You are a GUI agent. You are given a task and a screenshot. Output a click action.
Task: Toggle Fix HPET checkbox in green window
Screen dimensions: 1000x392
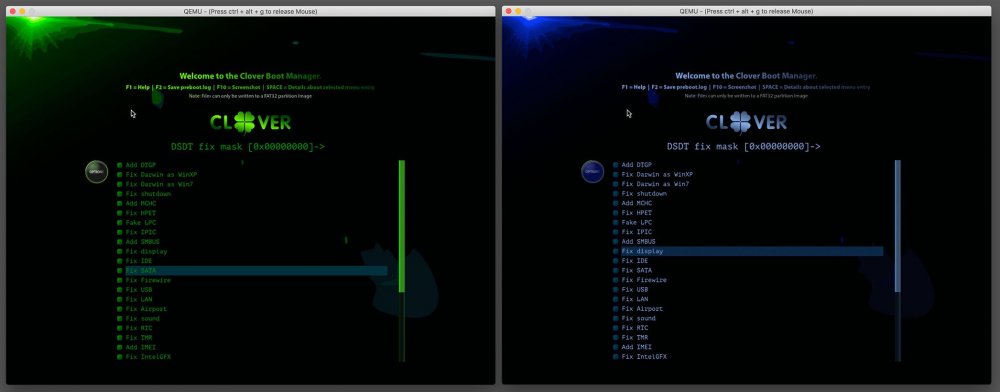pyautogui.click(x=119, y=213)
